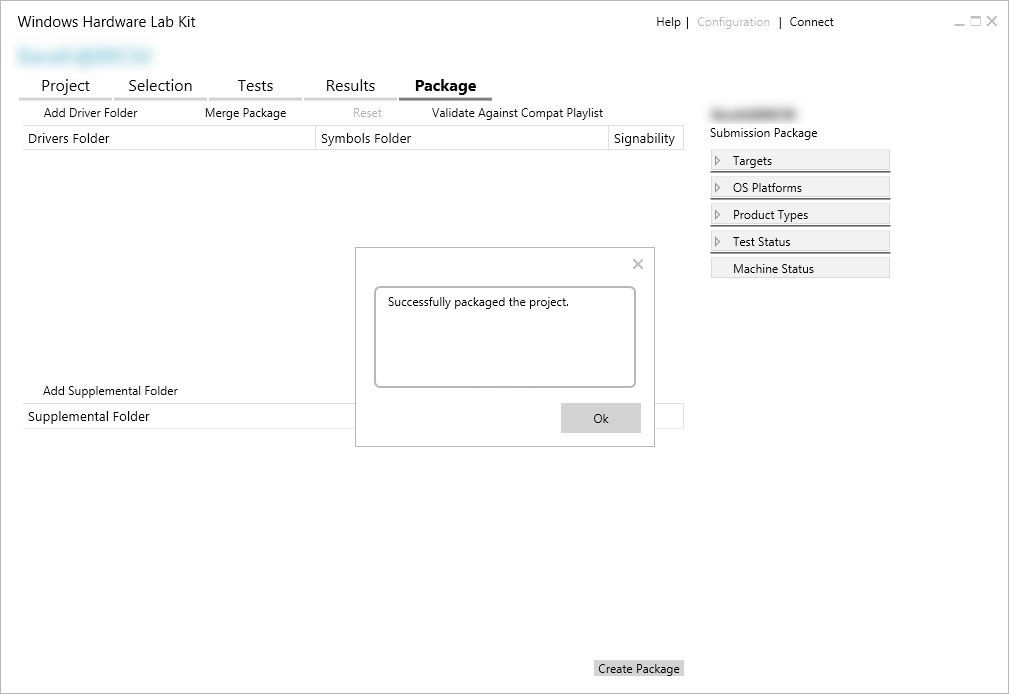Go to the Tests tab
Screen dimensions: 1009x694
255,86
